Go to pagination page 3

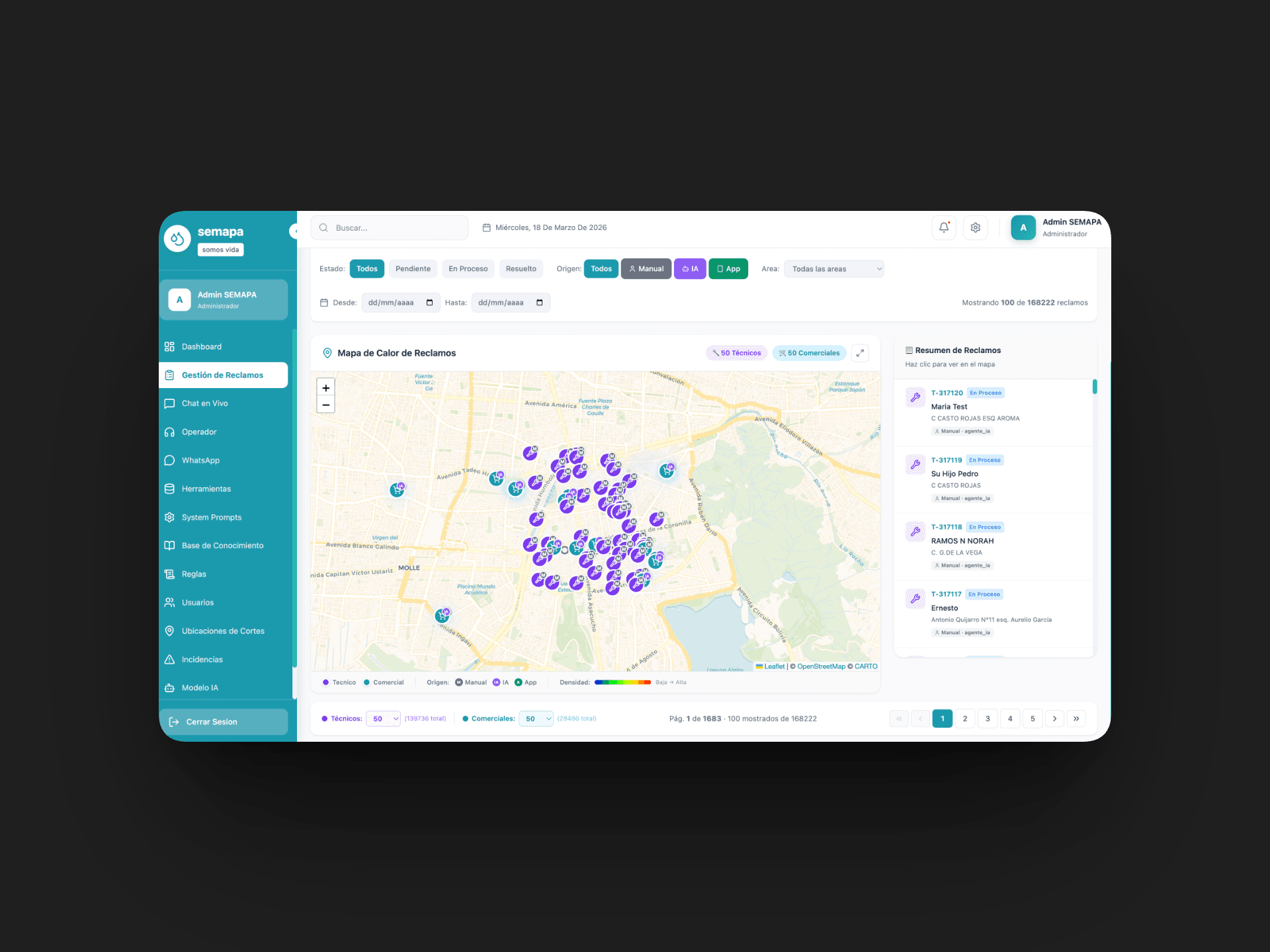(x=988, y=719)
